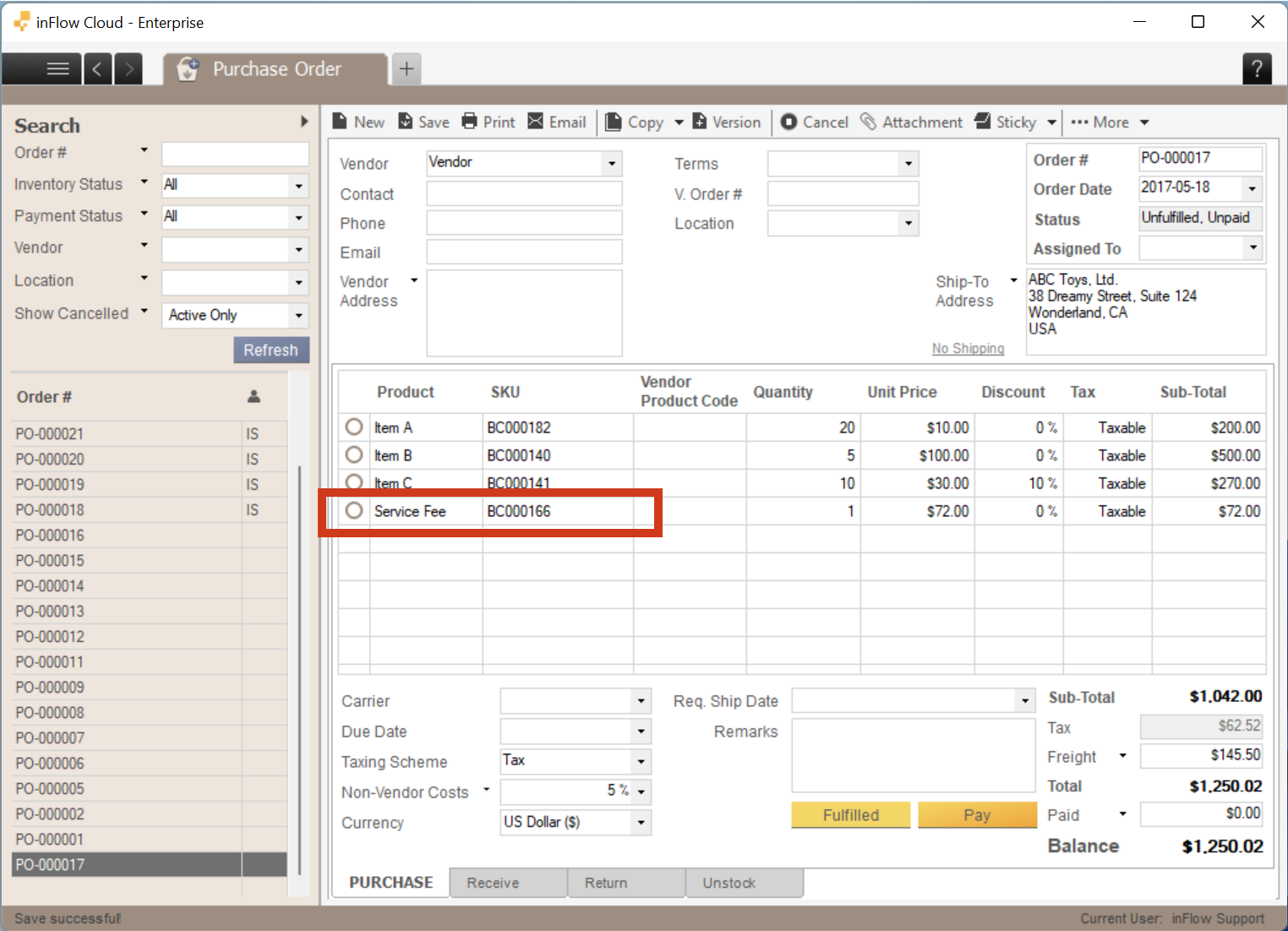
Task: Switch to the Unstock tab
Action: [x=744, y=883]
